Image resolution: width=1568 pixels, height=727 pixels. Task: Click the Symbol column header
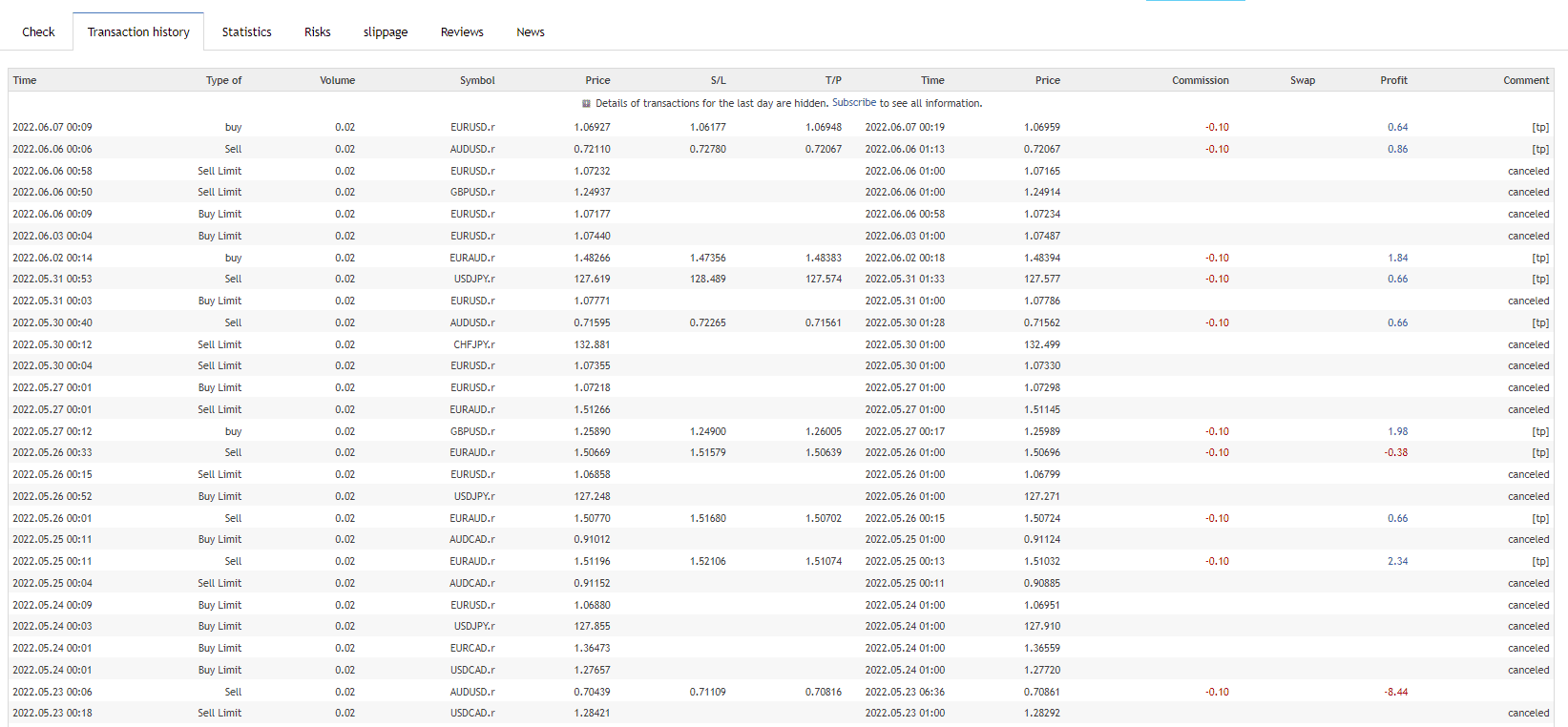pos(477,80)
